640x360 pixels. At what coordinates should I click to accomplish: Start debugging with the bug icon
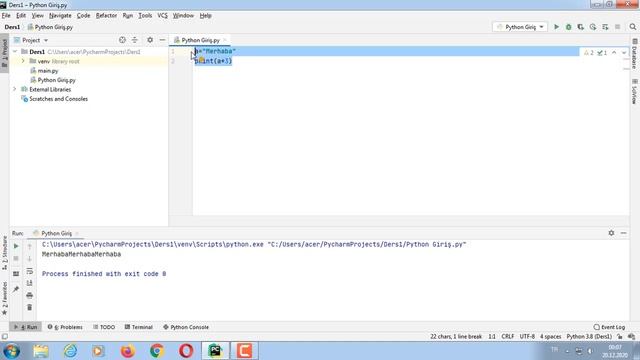(569, 27)
